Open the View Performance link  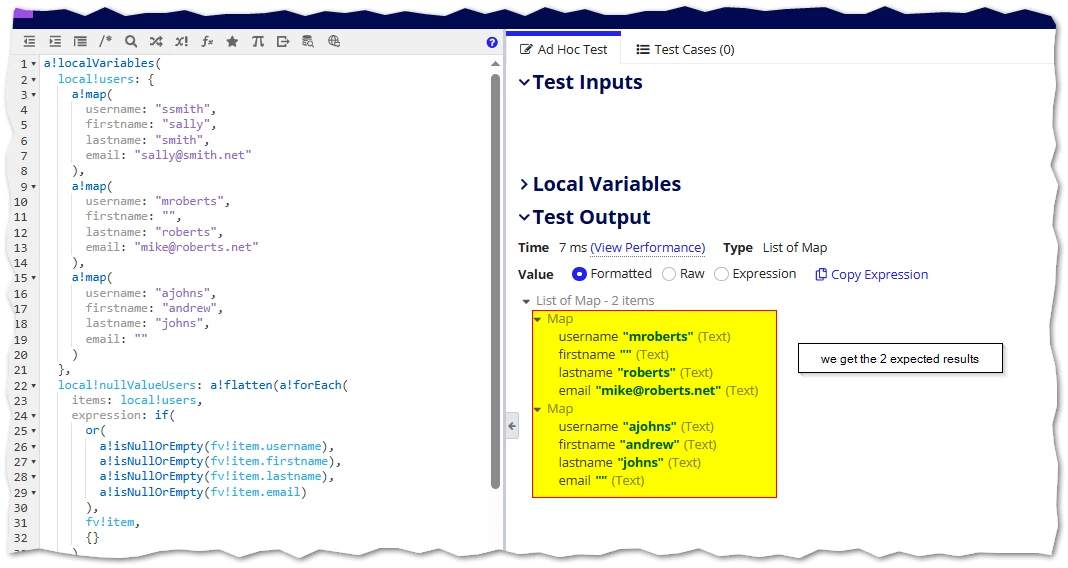tap(648, 247)
